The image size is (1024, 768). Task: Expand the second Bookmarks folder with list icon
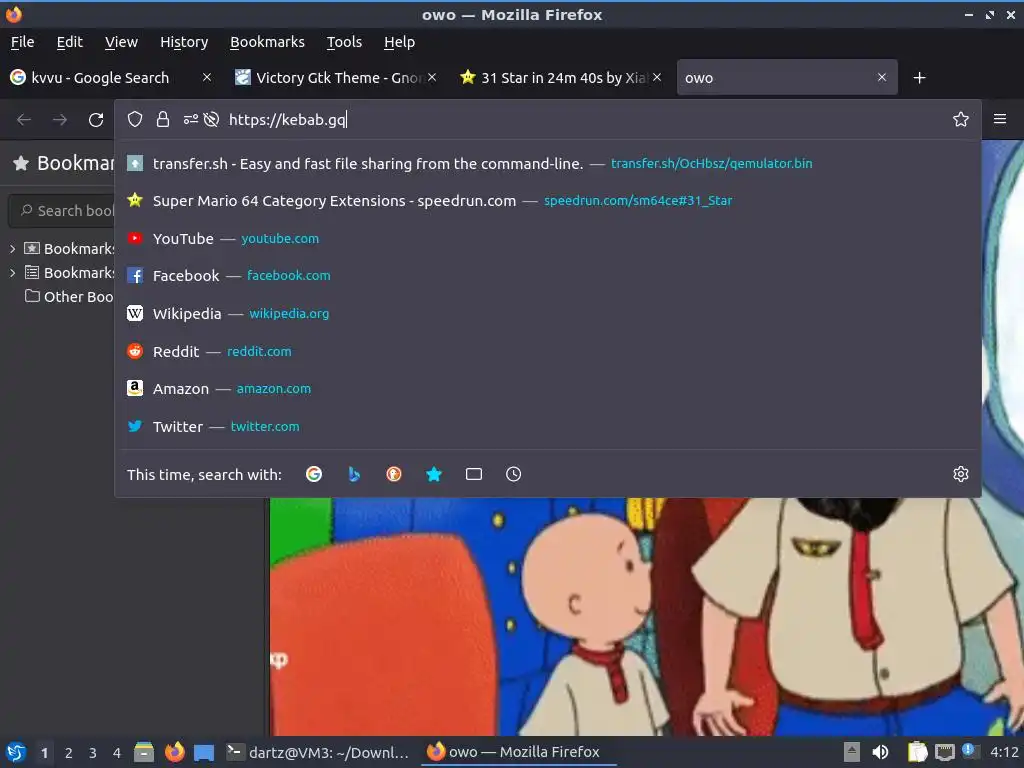pos(12,273)
